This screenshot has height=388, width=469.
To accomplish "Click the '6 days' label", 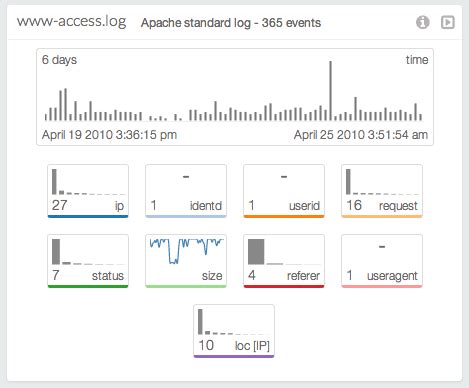I will pyautogui.click(x=59, y=60).
